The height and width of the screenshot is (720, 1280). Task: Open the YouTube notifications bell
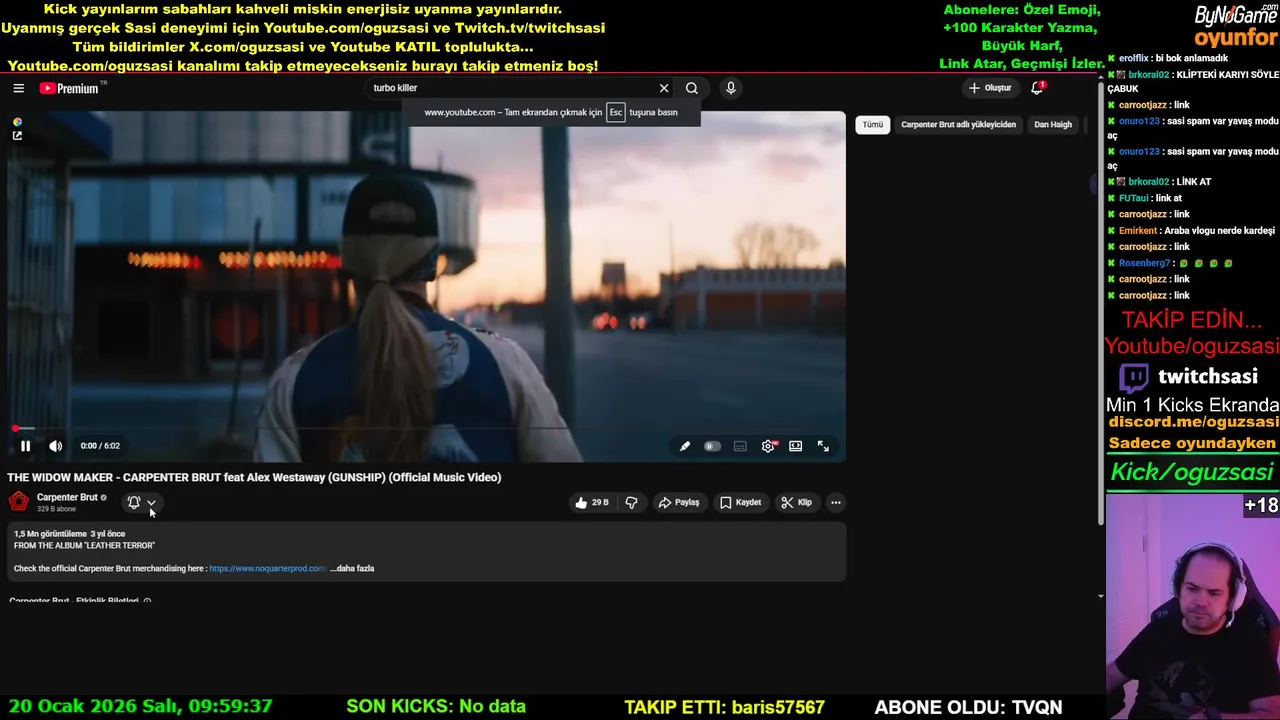1038,88
